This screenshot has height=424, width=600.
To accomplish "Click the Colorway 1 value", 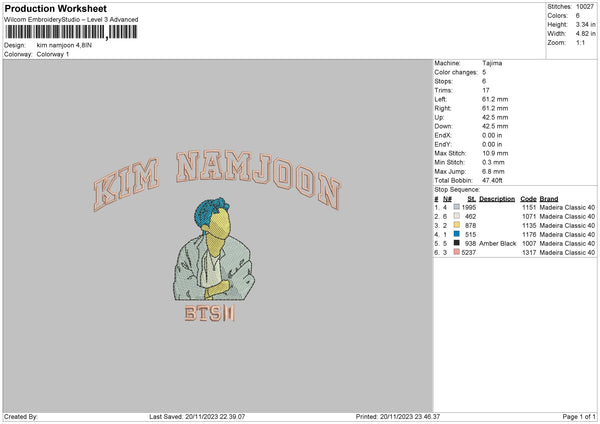I will pyautogui.click(x=53, y=54).
